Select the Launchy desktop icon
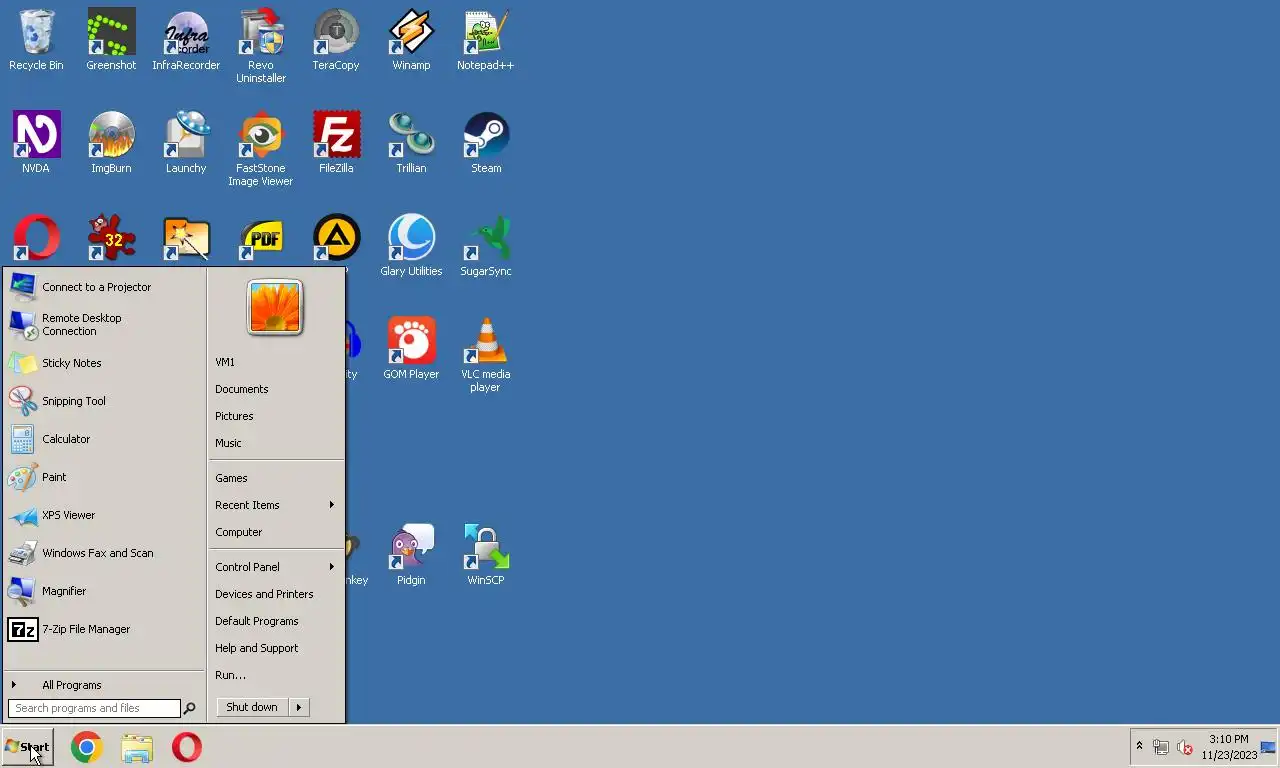The image size is (1280, 768). point(186,143)
